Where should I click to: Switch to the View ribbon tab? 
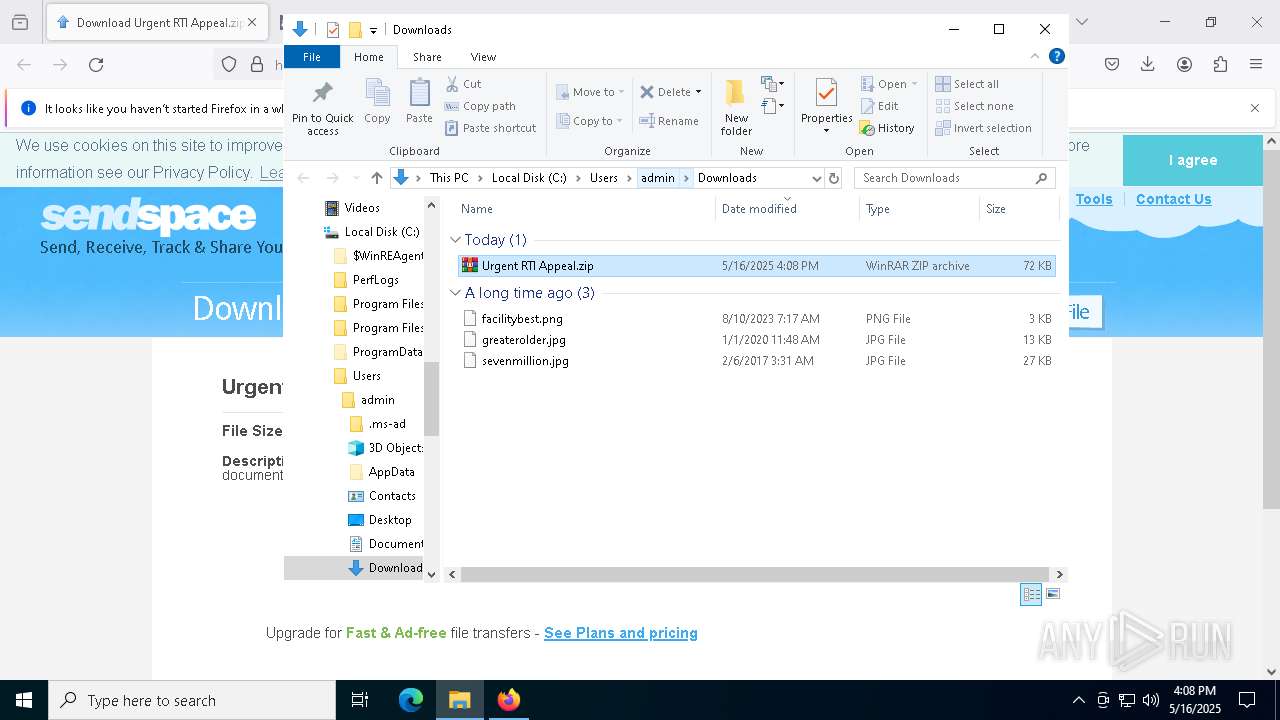coord(483,57)
